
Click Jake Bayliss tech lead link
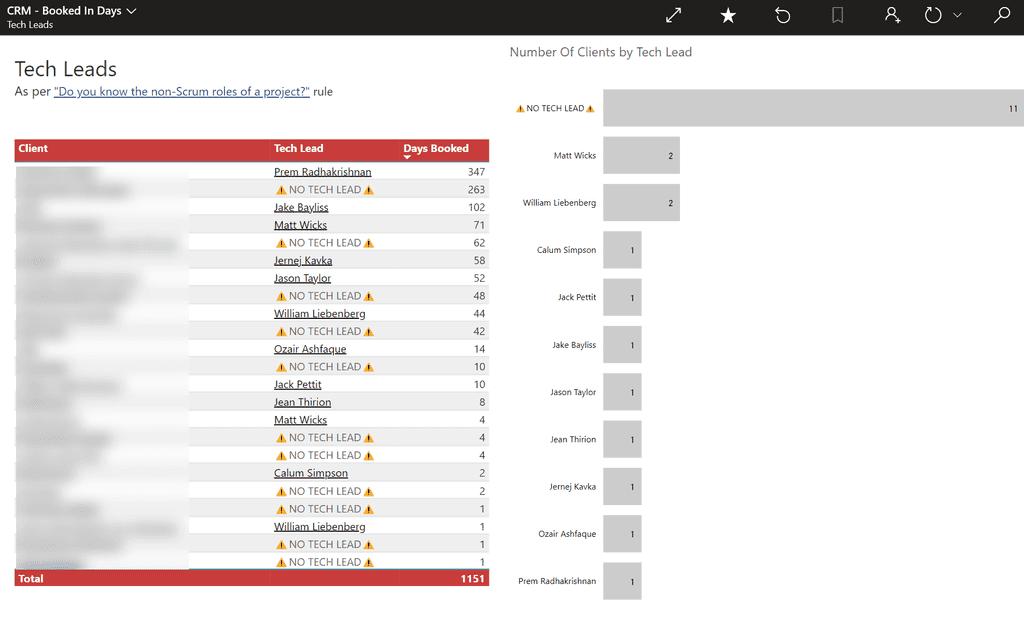pyautogui.click(x=301, y=208)
